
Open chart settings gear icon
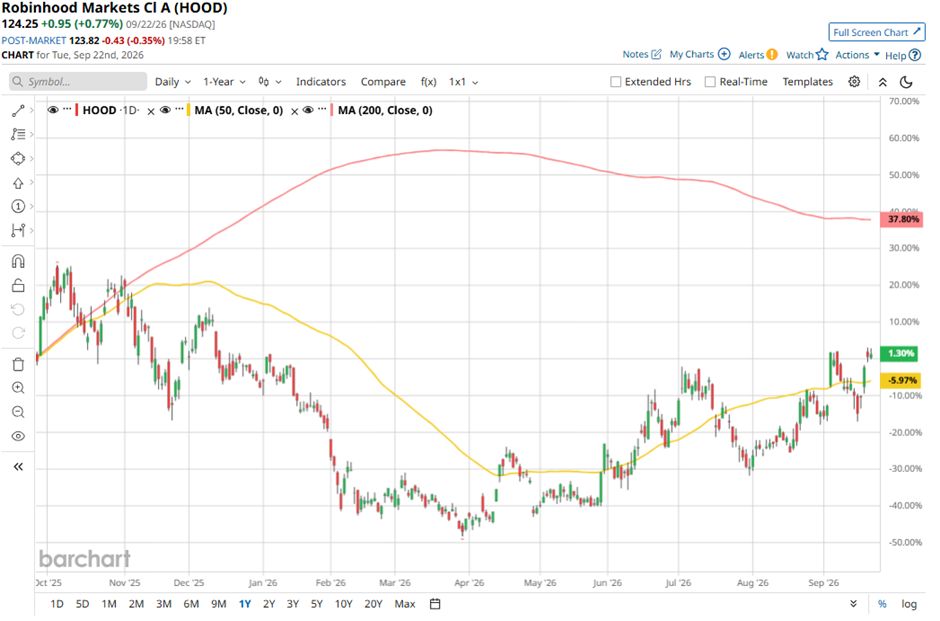854,82
